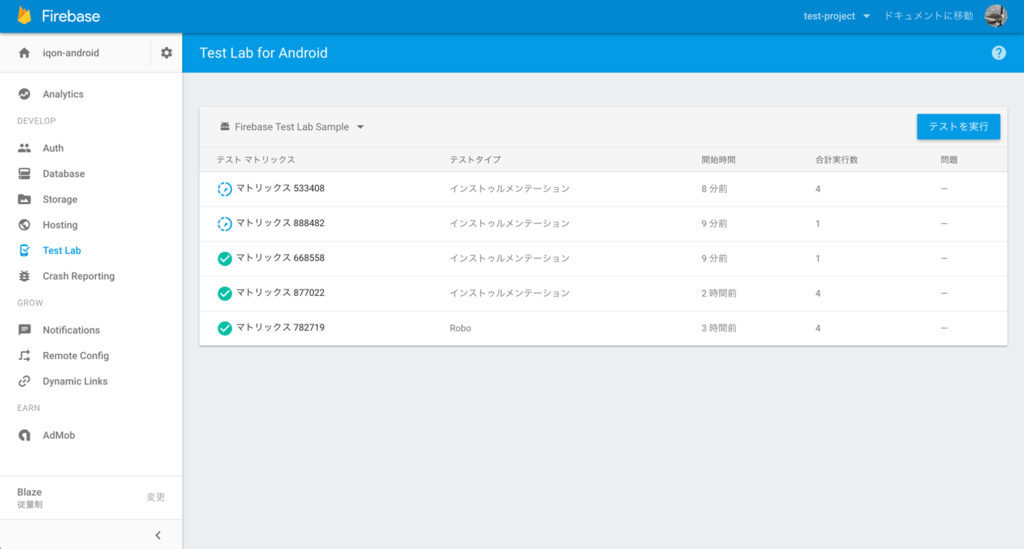
Task: Click テスト マトリックス column header
Action: pos(256,160)
